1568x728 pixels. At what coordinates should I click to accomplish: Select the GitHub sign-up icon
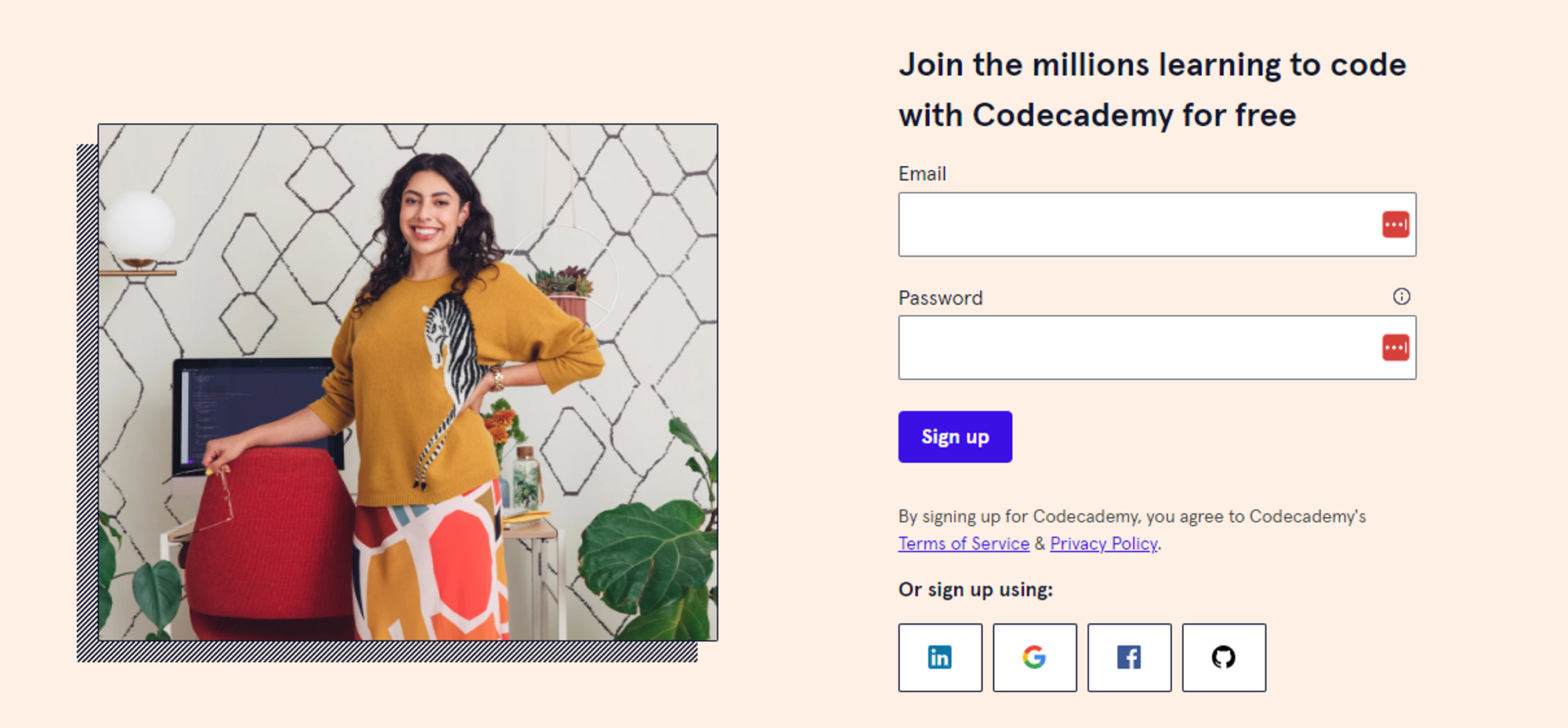click(x=1224, y=657)
